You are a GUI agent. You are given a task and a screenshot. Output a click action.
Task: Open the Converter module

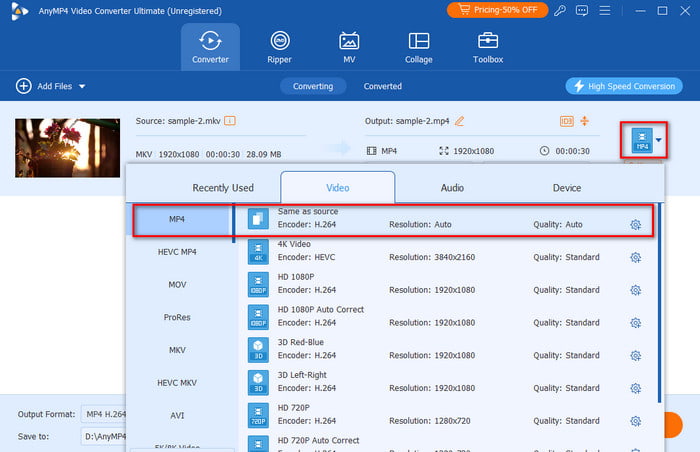(210, 47)
